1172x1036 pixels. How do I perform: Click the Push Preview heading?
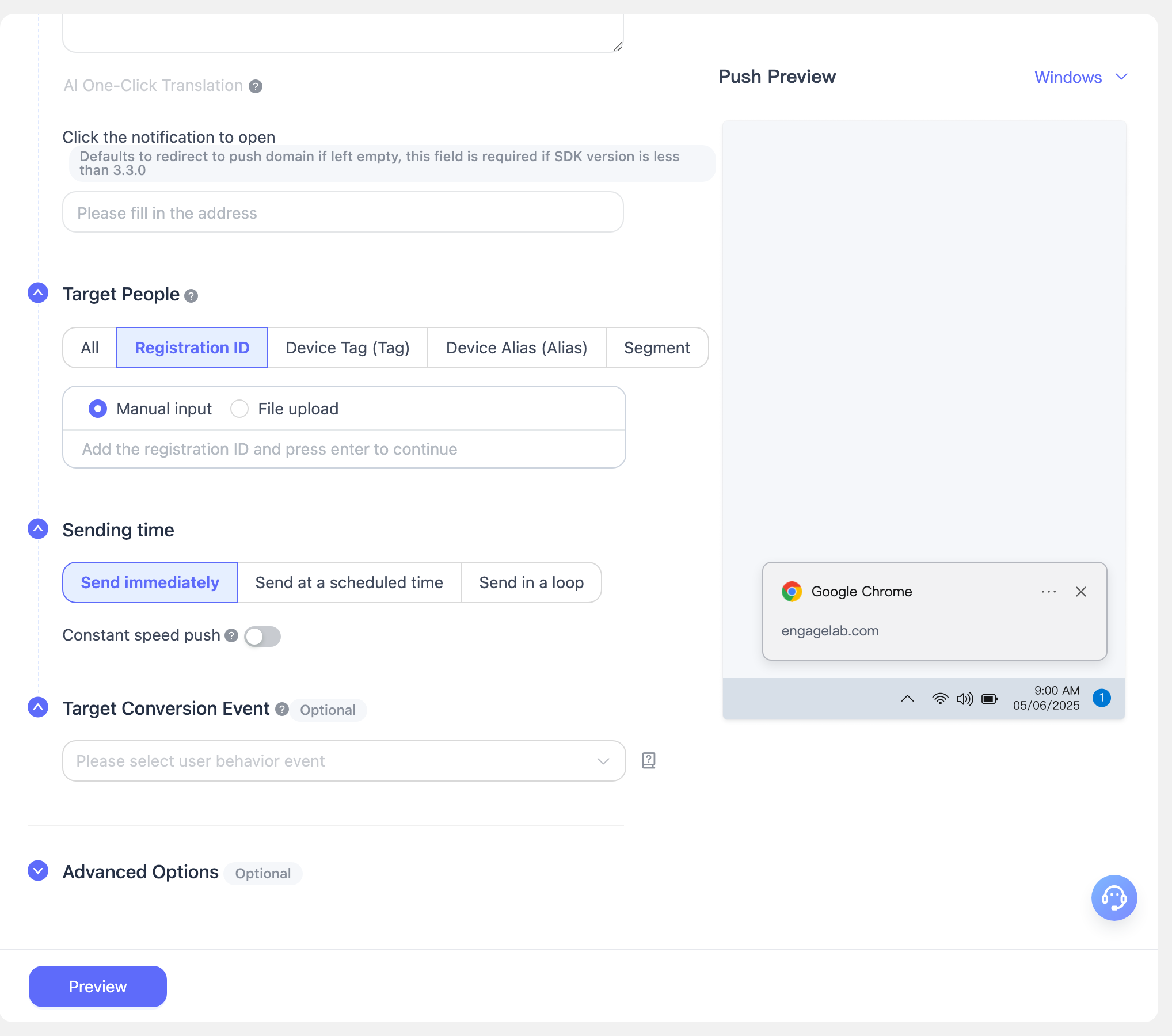tap(777, 77)
